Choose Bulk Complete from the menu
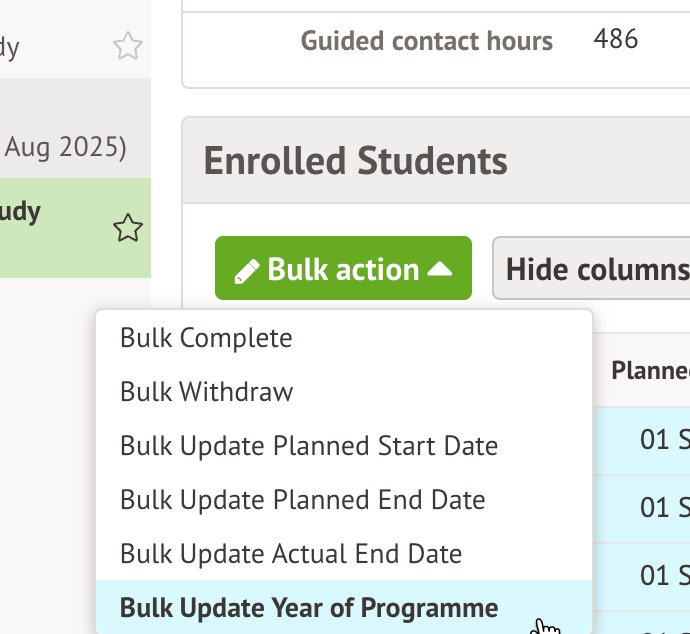Screen dimensions: 690x634 pyautogui.click(x=206, y=338)
